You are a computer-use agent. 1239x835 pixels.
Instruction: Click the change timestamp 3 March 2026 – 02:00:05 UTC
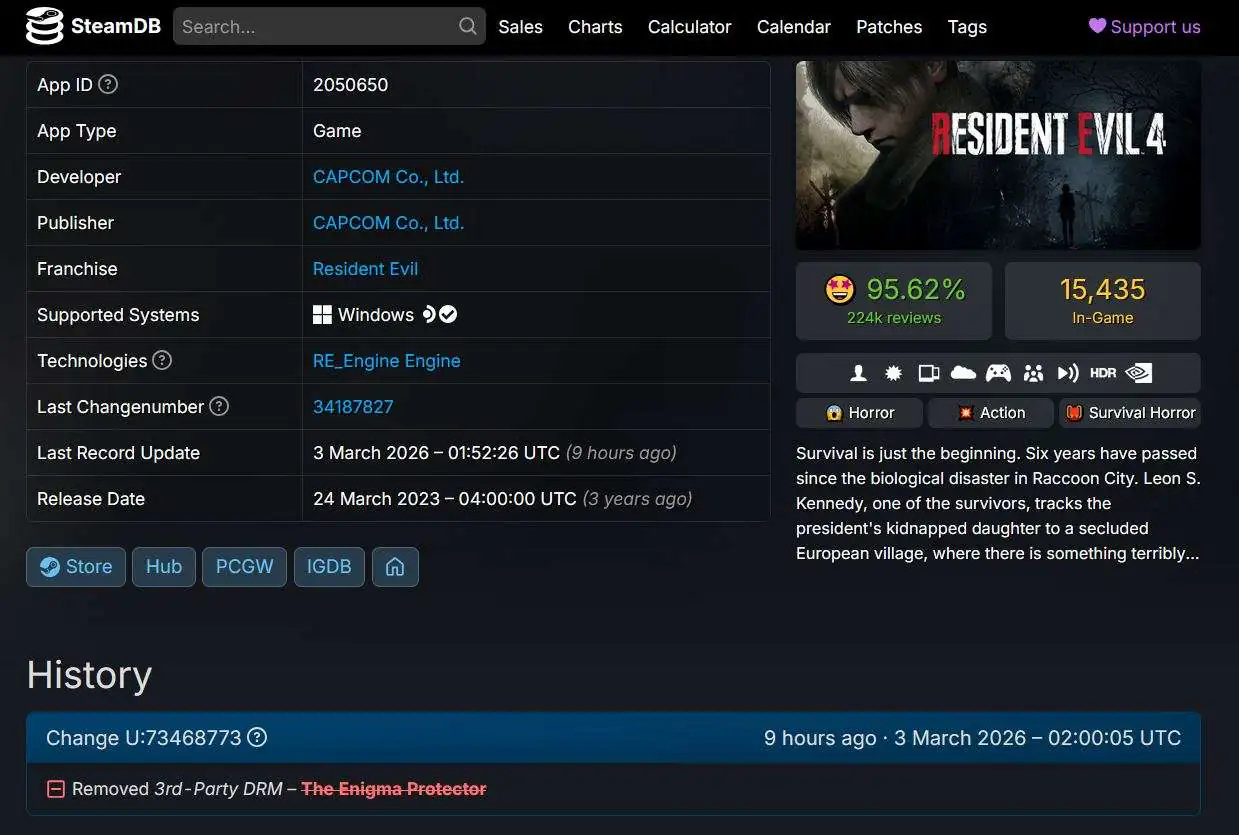pos(1038,738)
